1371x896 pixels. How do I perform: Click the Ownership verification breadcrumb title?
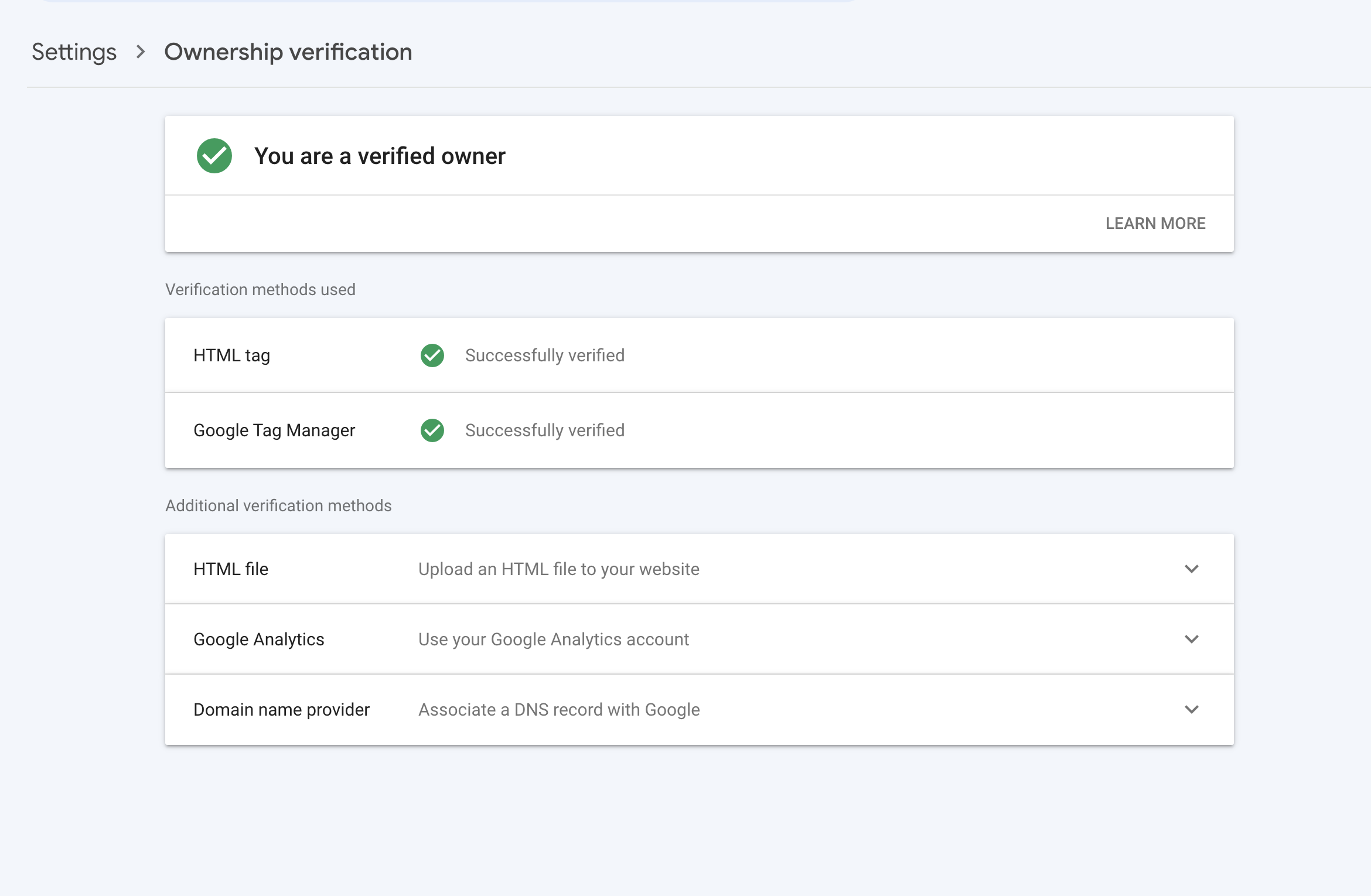click(288, 52)
